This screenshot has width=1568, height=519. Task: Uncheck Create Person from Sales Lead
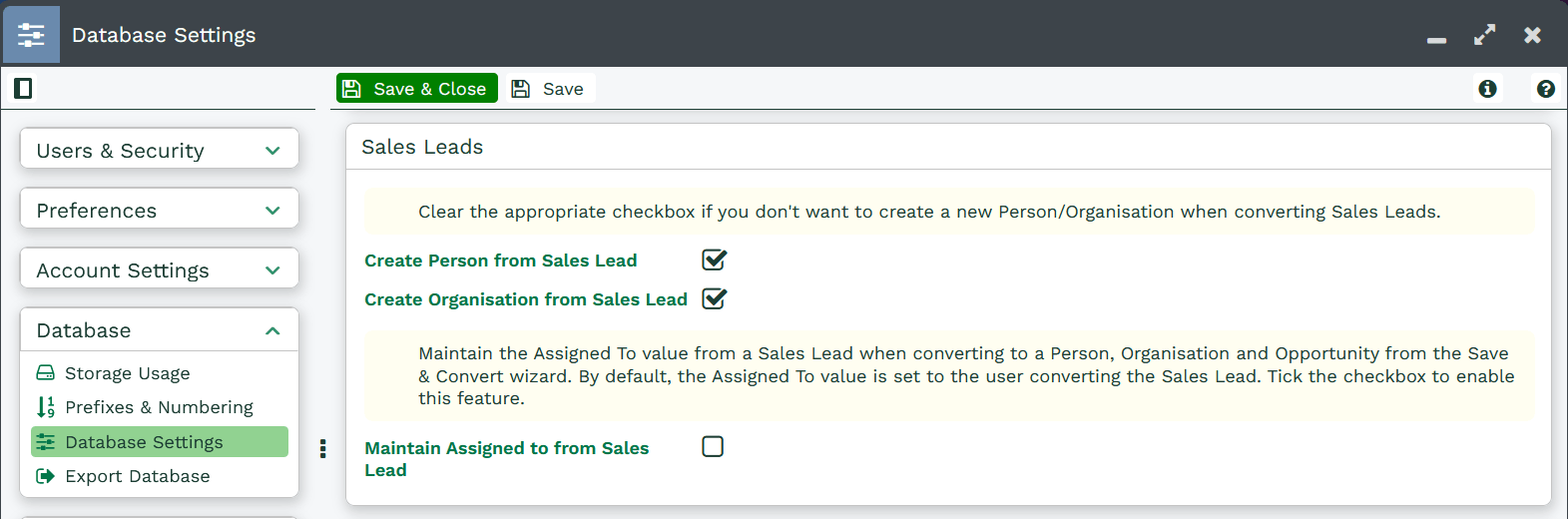click(714, 260)
